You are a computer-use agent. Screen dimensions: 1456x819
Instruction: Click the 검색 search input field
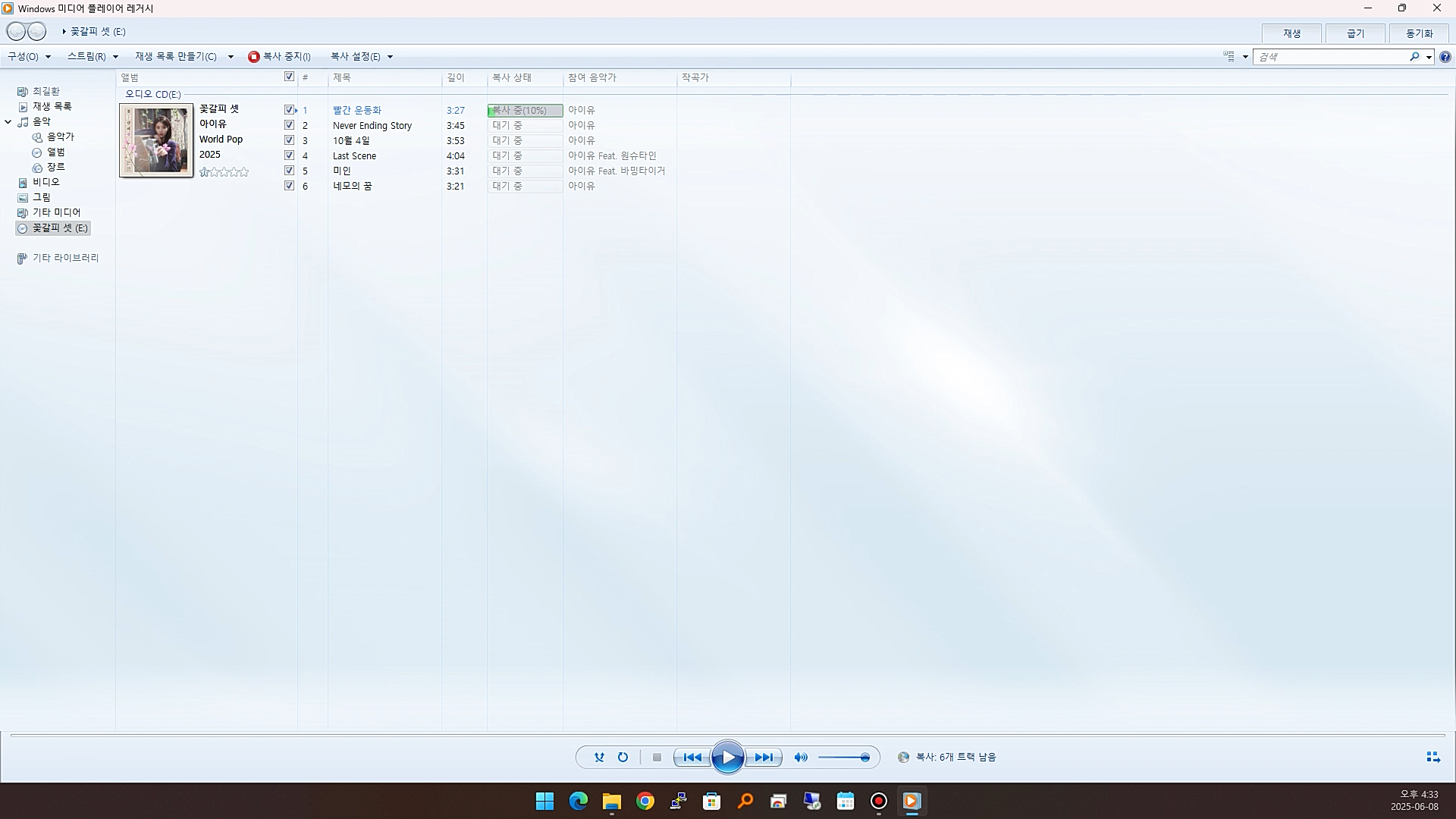(1331, 57)
